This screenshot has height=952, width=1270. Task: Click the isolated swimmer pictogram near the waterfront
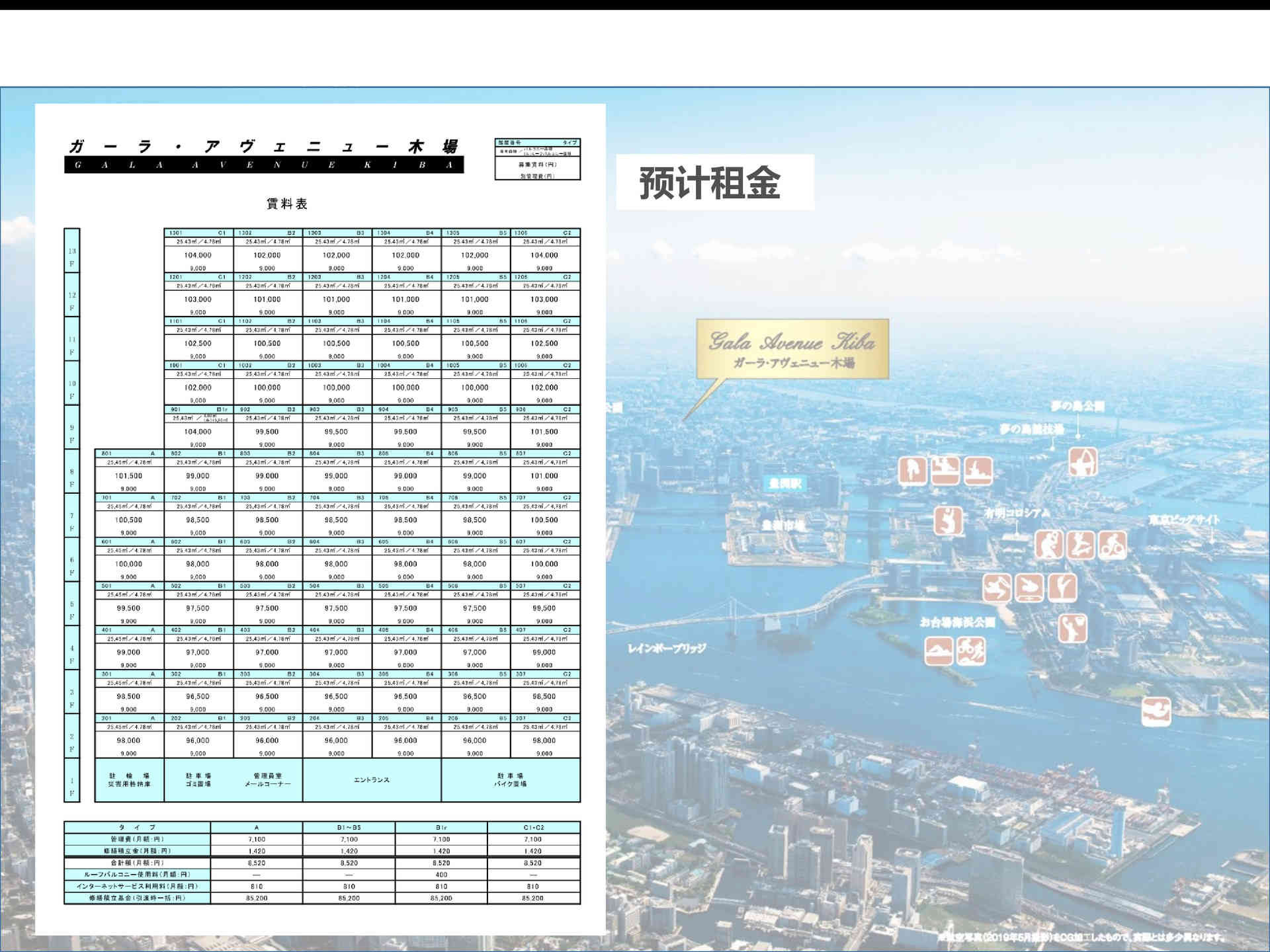click(1156, 711)
